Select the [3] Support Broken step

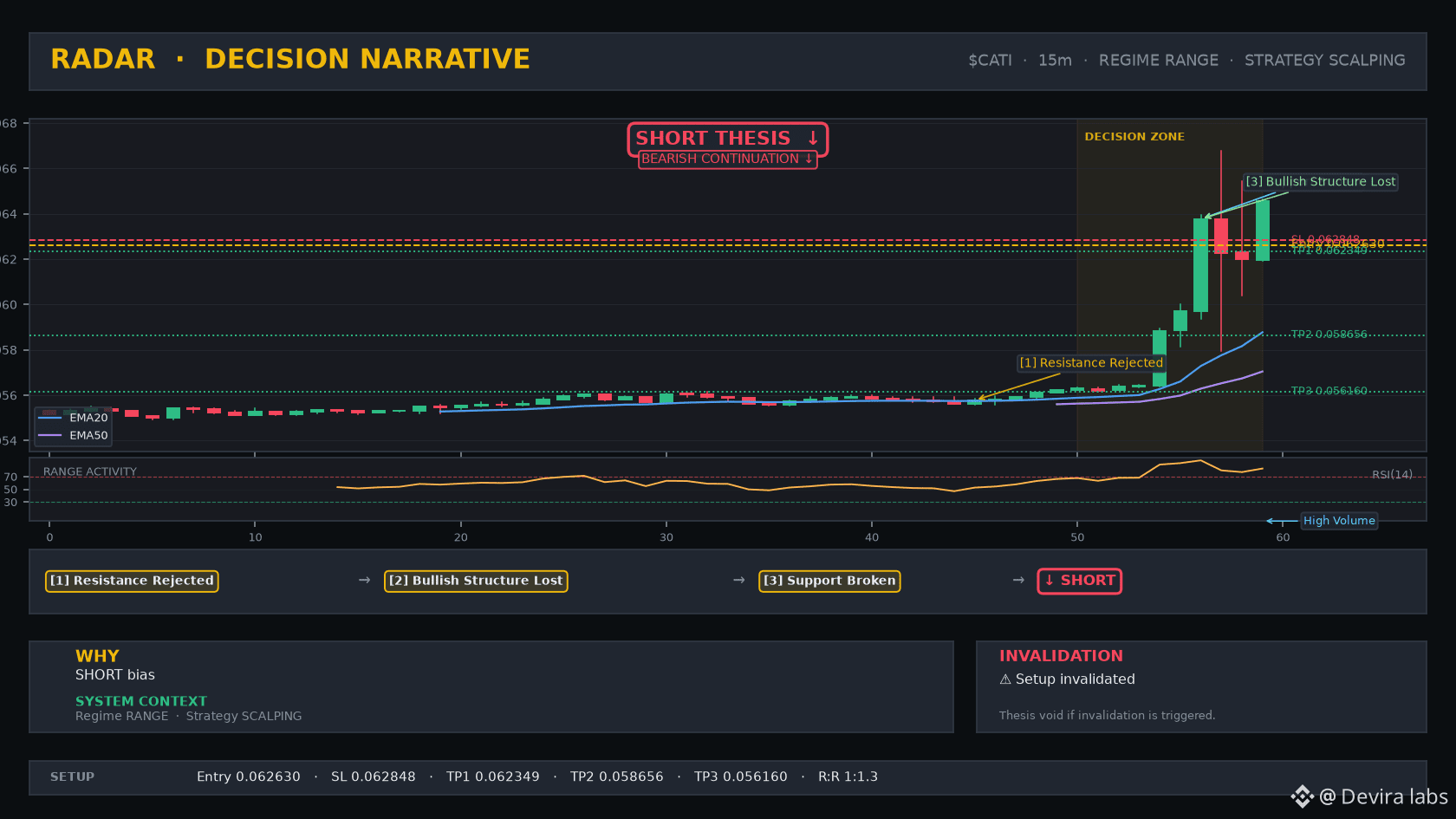(829, 581)
